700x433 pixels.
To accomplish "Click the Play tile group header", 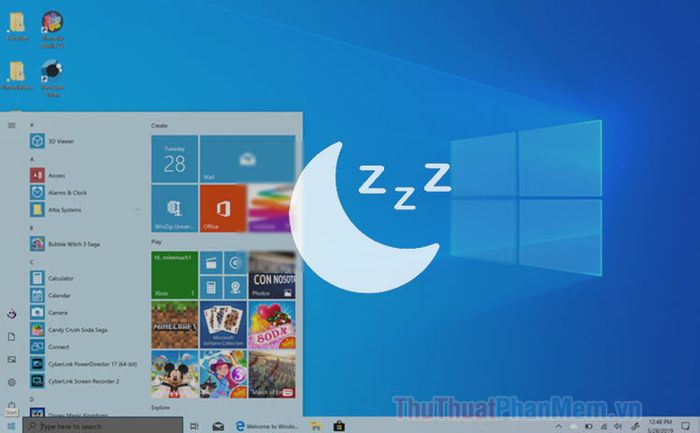I will pyautogui.click(x=156, y=242).
